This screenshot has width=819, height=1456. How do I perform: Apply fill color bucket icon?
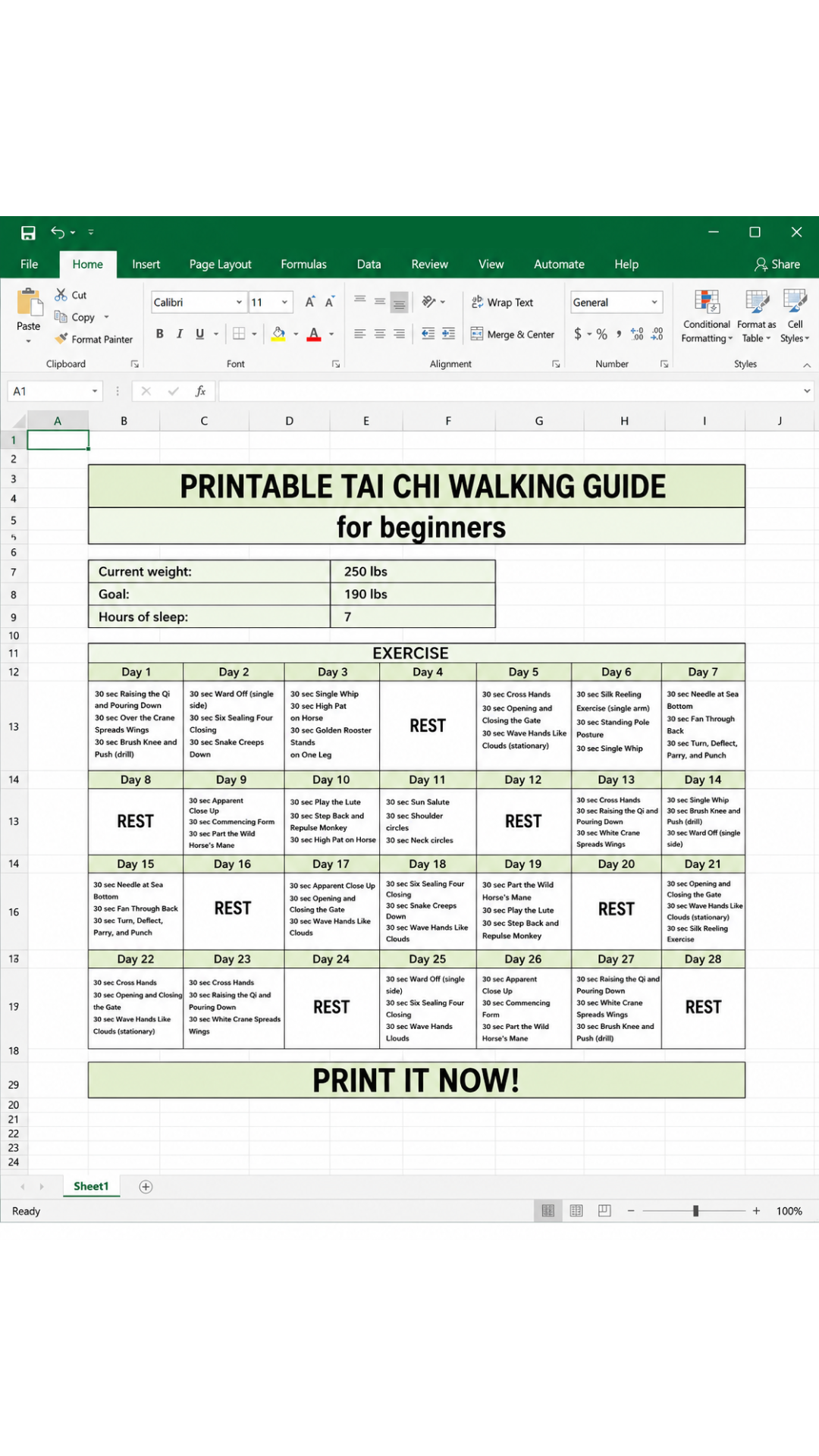278,334
